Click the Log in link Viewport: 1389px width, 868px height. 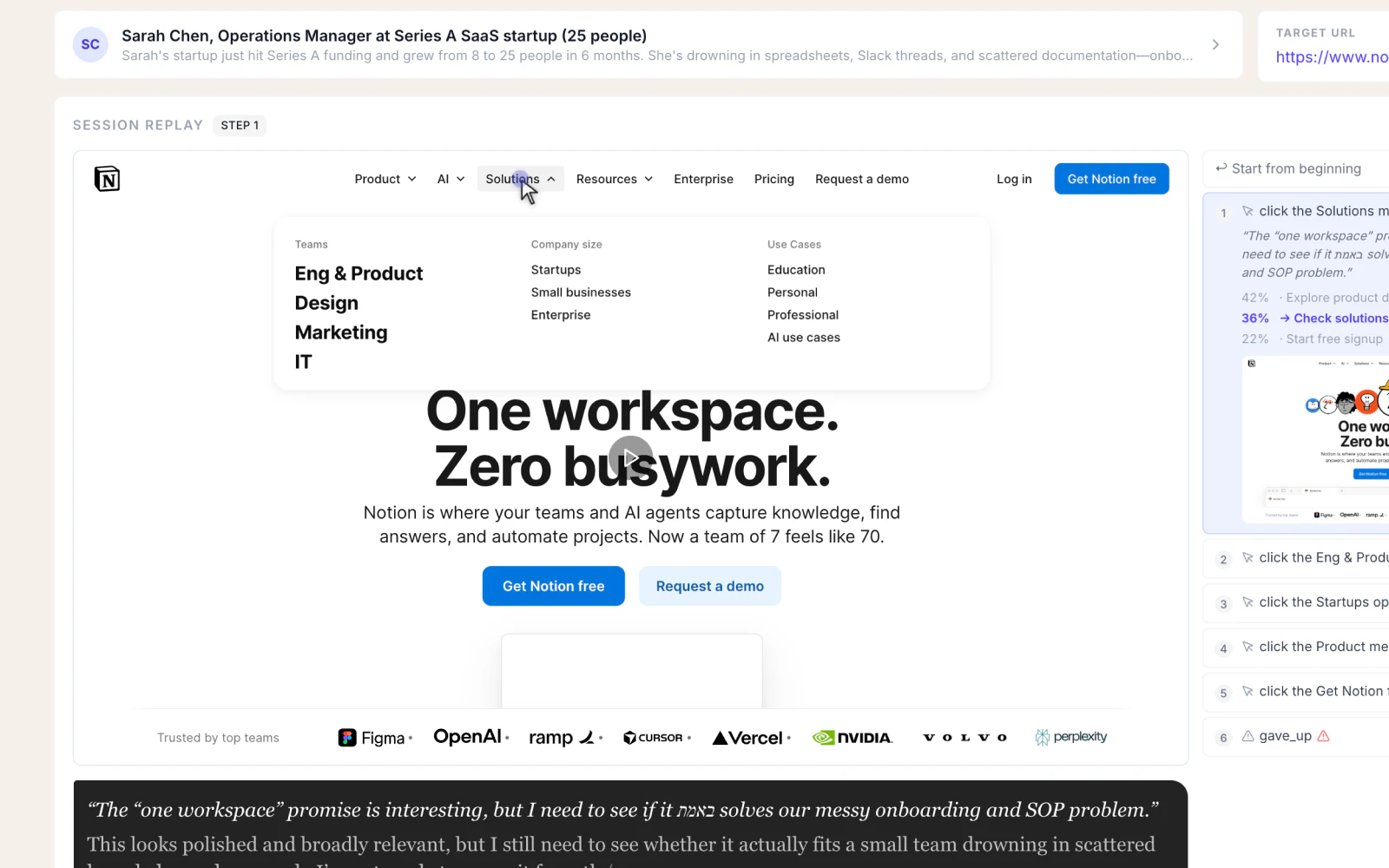point(1014,179)
